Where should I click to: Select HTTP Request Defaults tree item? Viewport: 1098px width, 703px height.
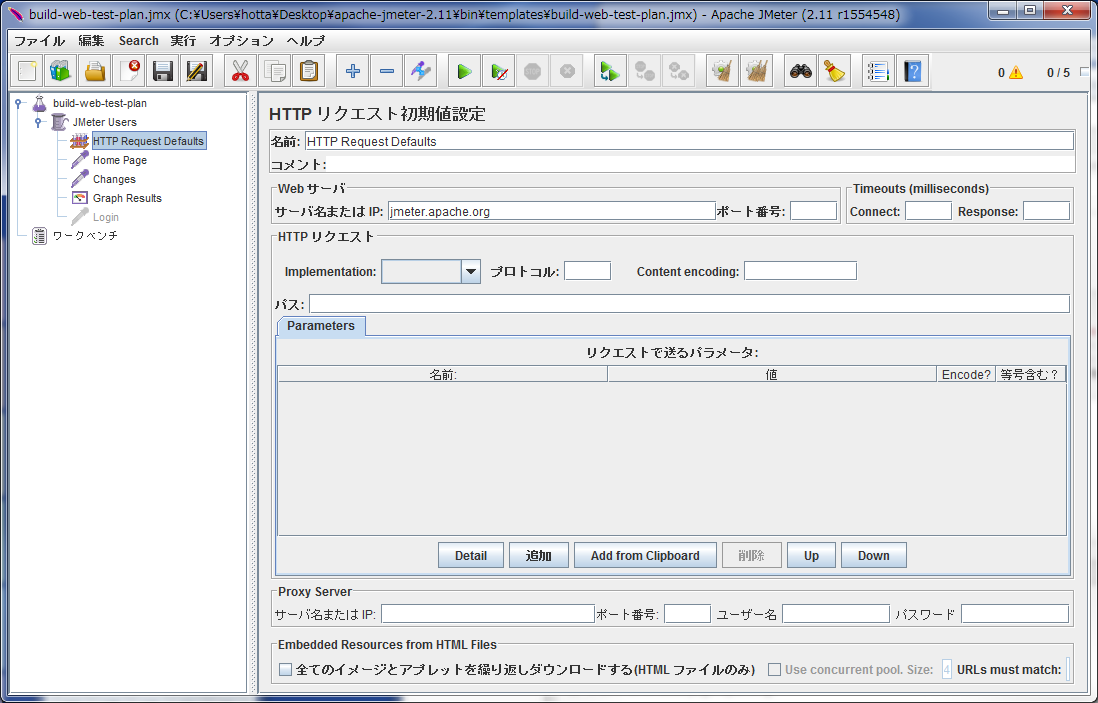click(x=148, y=141)
